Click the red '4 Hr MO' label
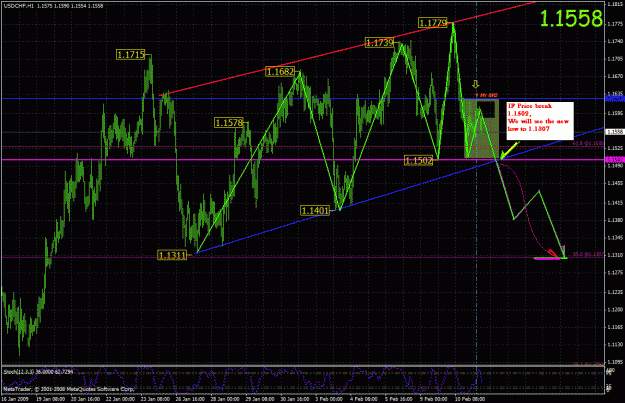 coord(487,95)
